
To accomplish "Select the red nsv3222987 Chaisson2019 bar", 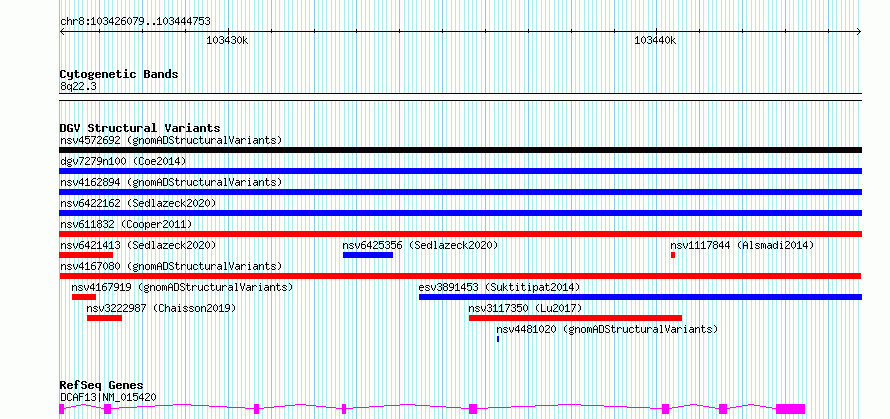I will pos(104,318).
